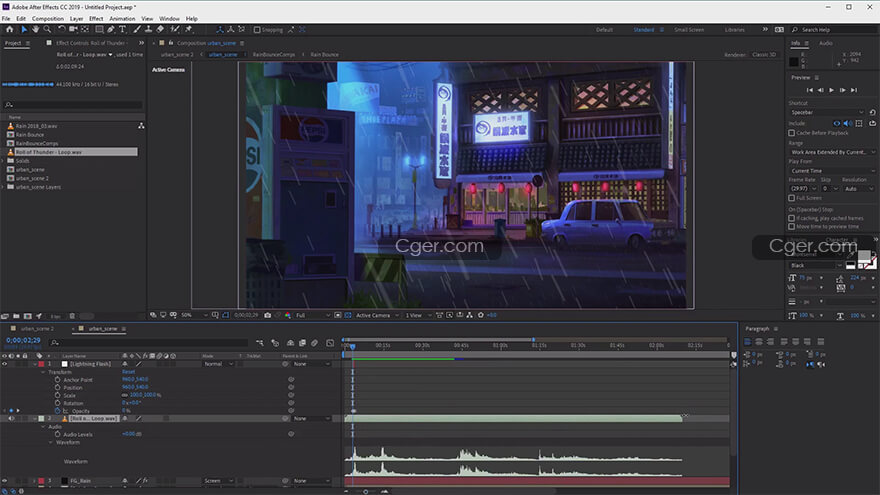880x495 pixels.
Task: Click the Frame Blending timeline icon
Action: coord(302,342)
